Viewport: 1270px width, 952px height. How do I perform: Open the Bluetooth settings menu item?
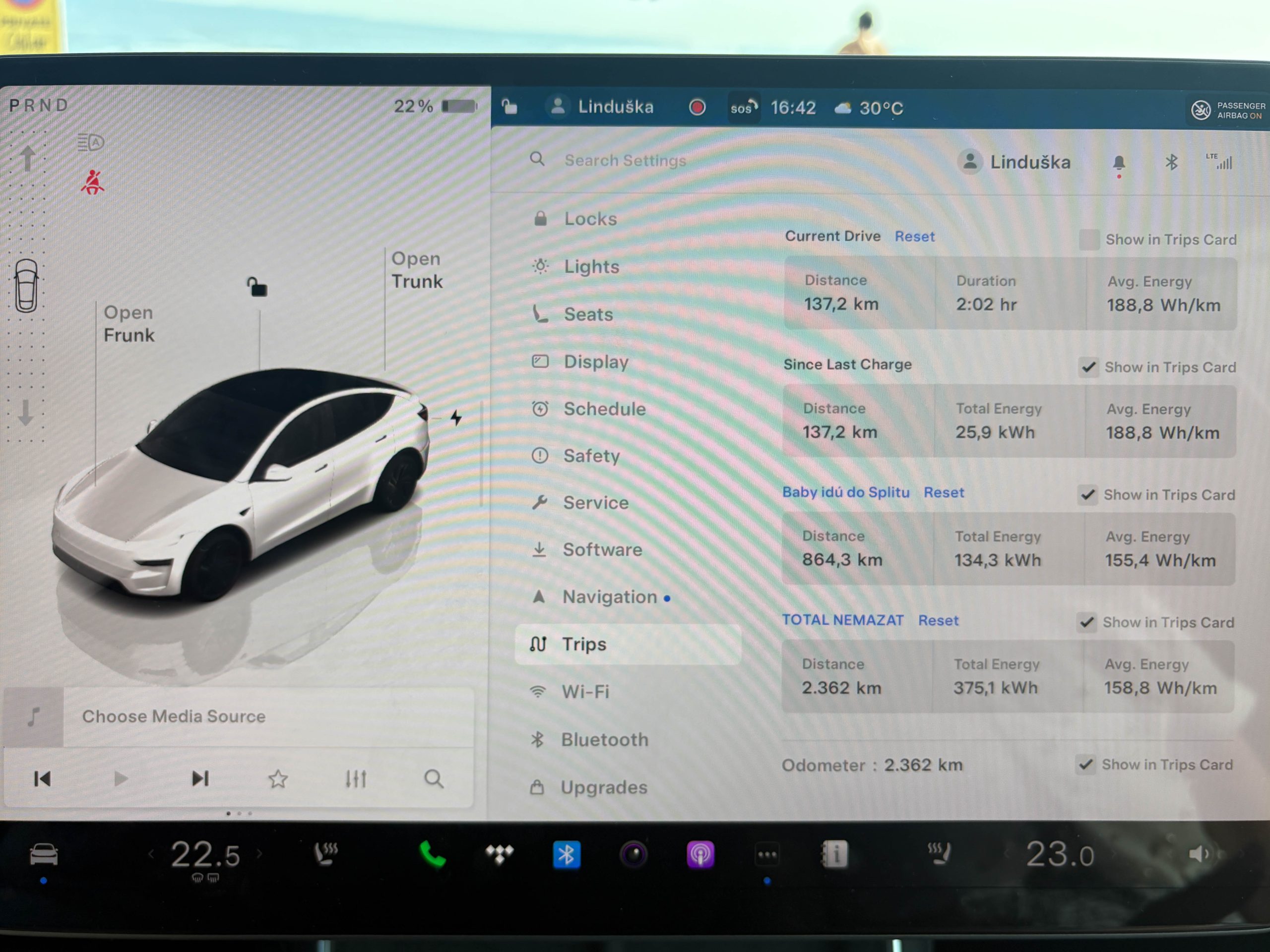628,740
